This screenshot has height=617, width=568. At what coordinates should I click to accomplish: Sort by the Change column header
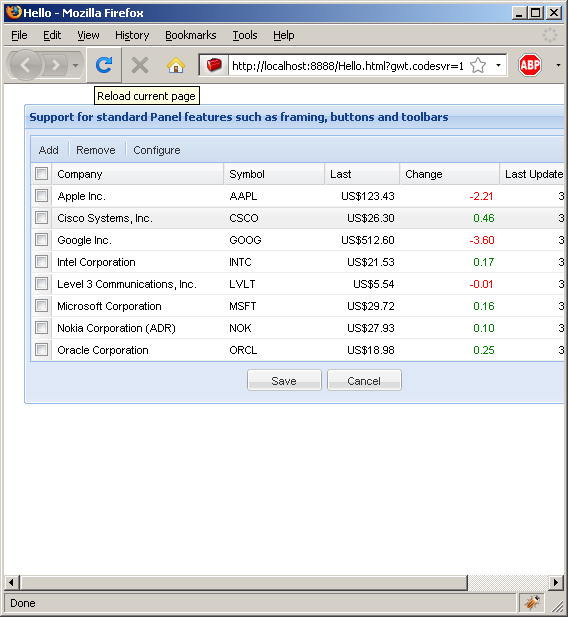click(x=450, y=174)
